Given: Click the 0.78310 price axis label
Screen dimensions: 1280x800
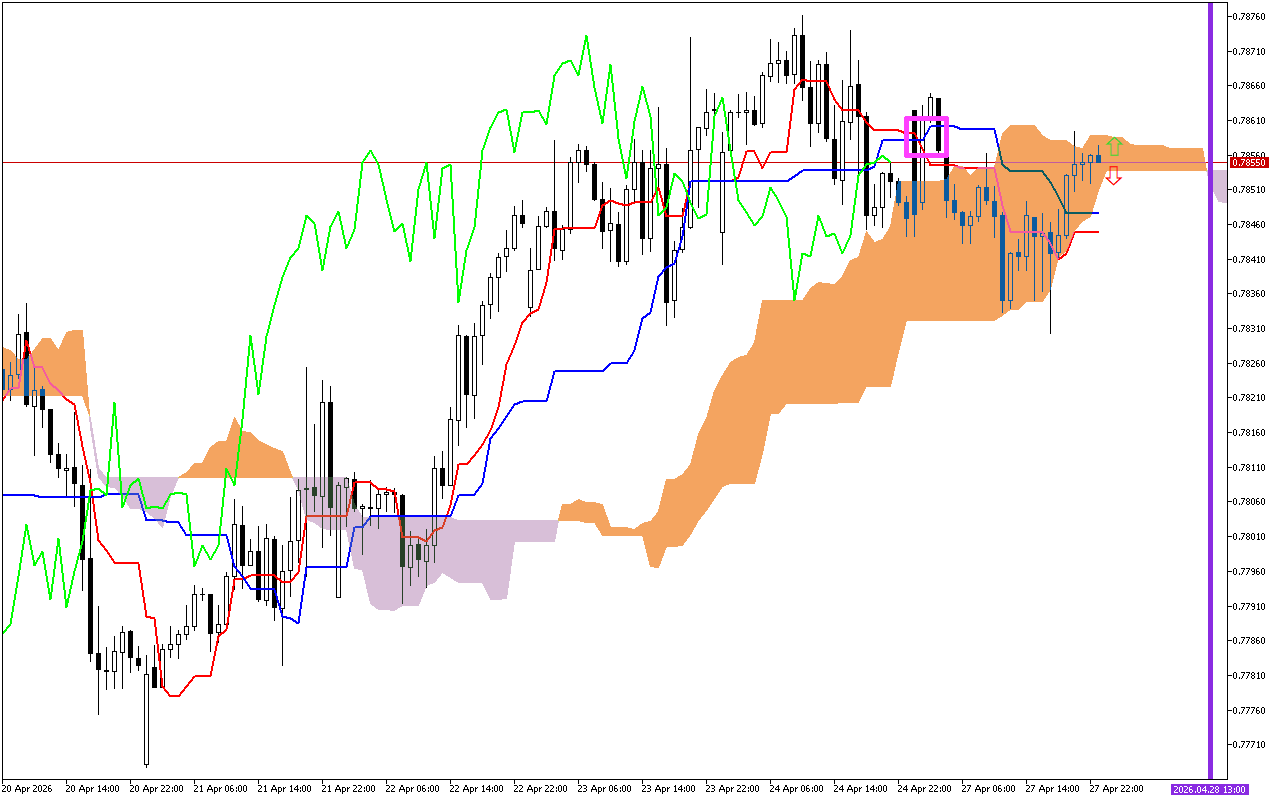Looking at the screenshot, I should coord(1249,328).
